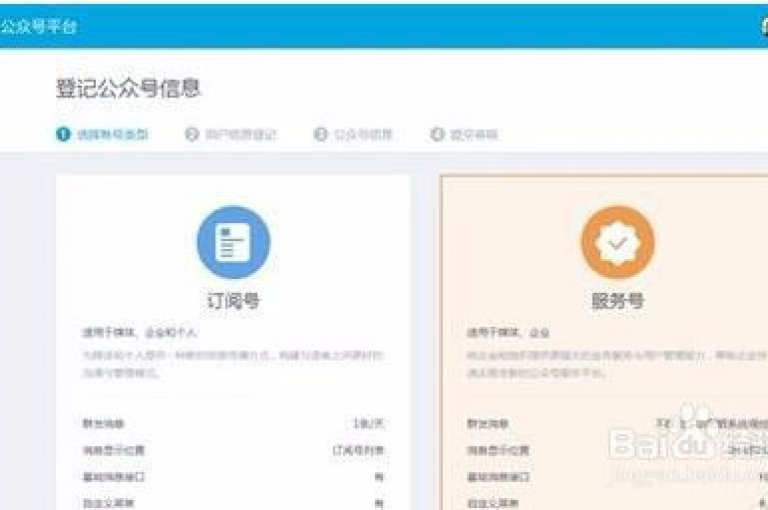Click 订阅号列表 value in 订阅号 card

tap(359, 450)
